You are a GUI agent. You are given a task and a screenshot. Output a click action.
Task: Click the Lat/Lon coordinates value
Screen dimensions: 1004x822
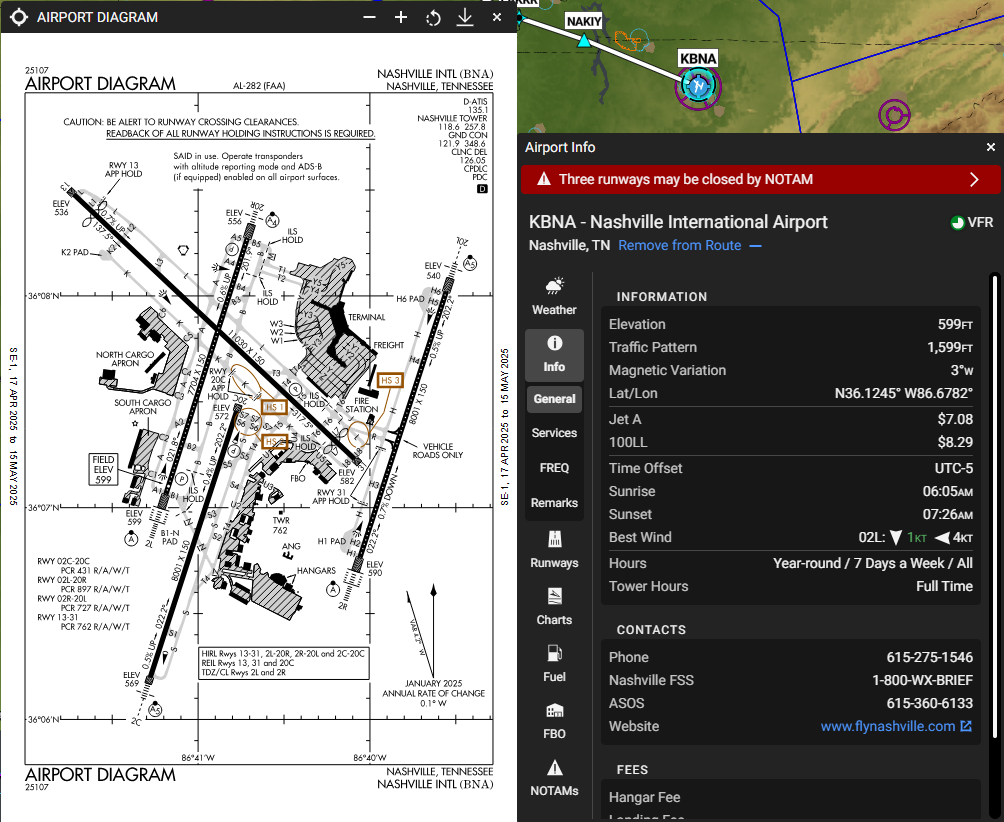[903, 393]
